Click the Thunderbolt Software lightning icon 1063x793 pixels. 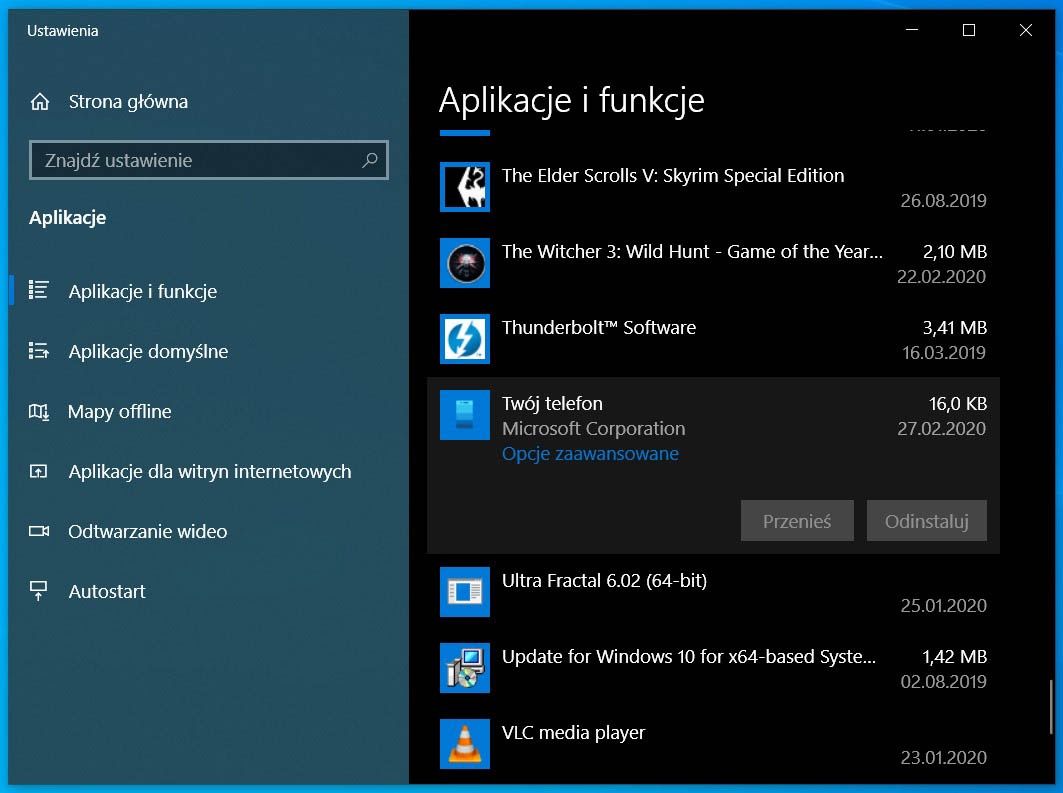tap(465, 339)
